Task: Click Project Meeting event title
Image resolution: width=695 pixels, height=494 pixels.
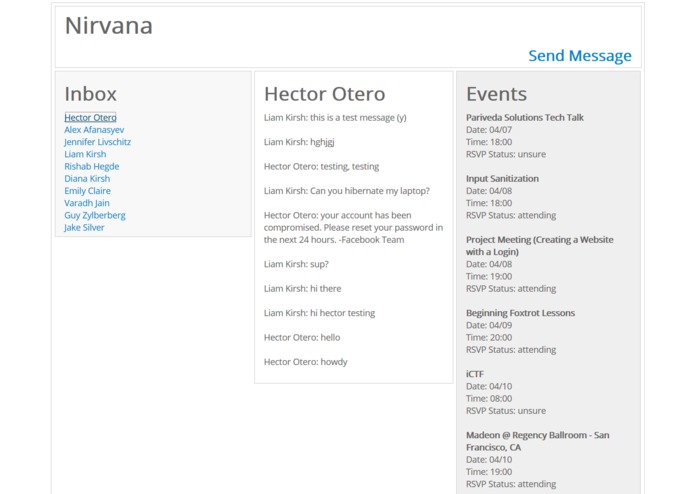Action: coord(540,246)
